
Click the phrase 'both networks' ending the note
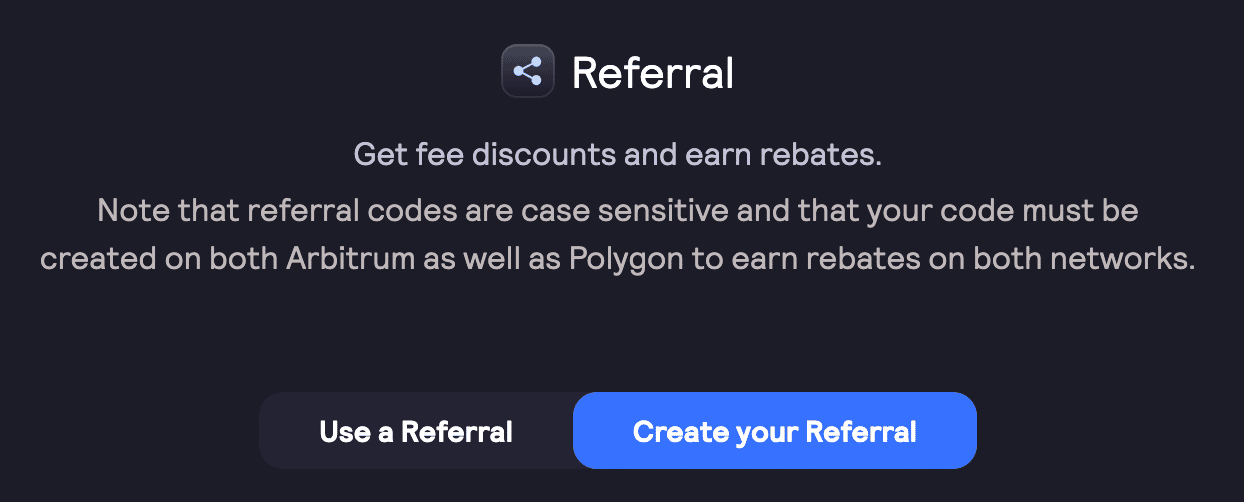coord(1105,257)
